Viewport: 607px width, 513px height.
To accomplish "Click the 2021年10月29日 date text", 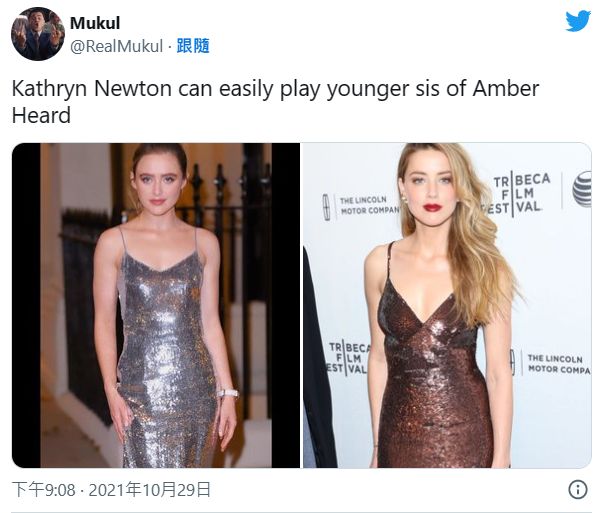I will tap(149, 490).
